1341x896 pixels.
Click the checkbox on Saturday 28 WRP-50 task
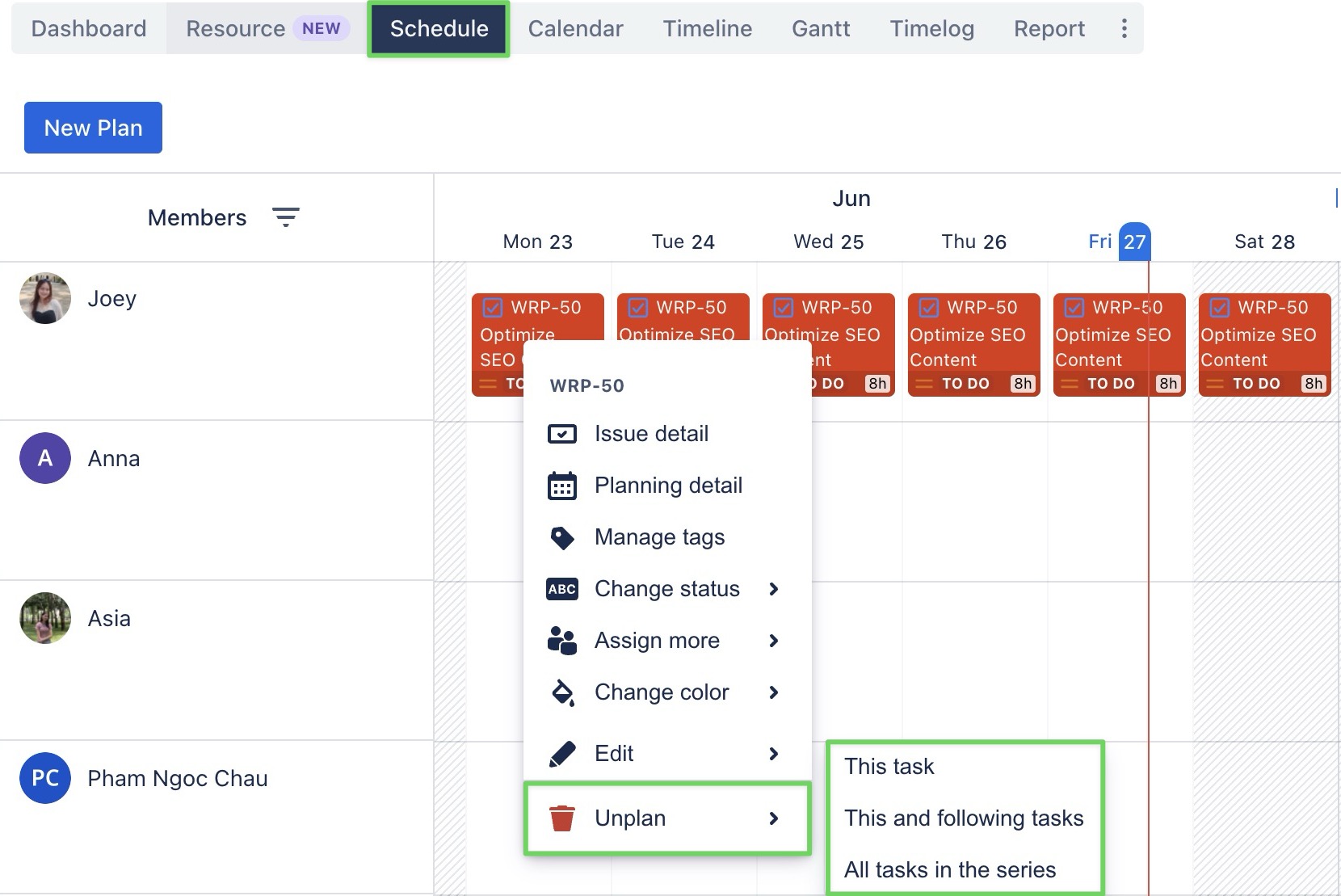point(1220,308)
